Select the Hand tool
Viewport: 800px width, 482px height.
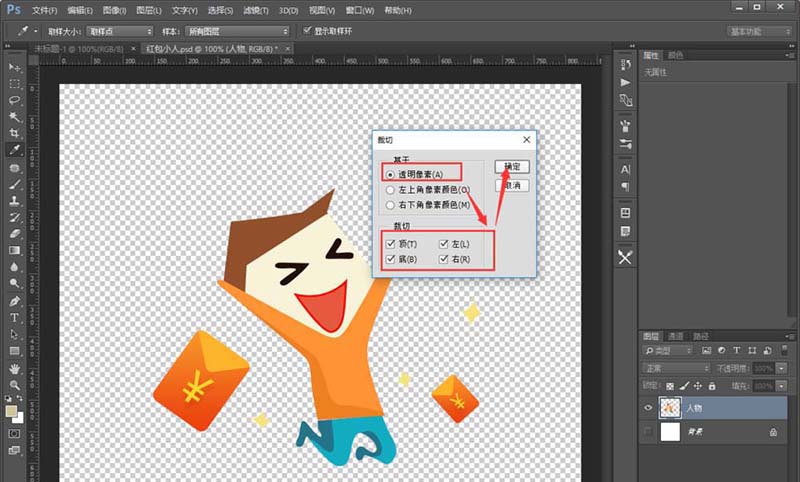tap(15, 367)
